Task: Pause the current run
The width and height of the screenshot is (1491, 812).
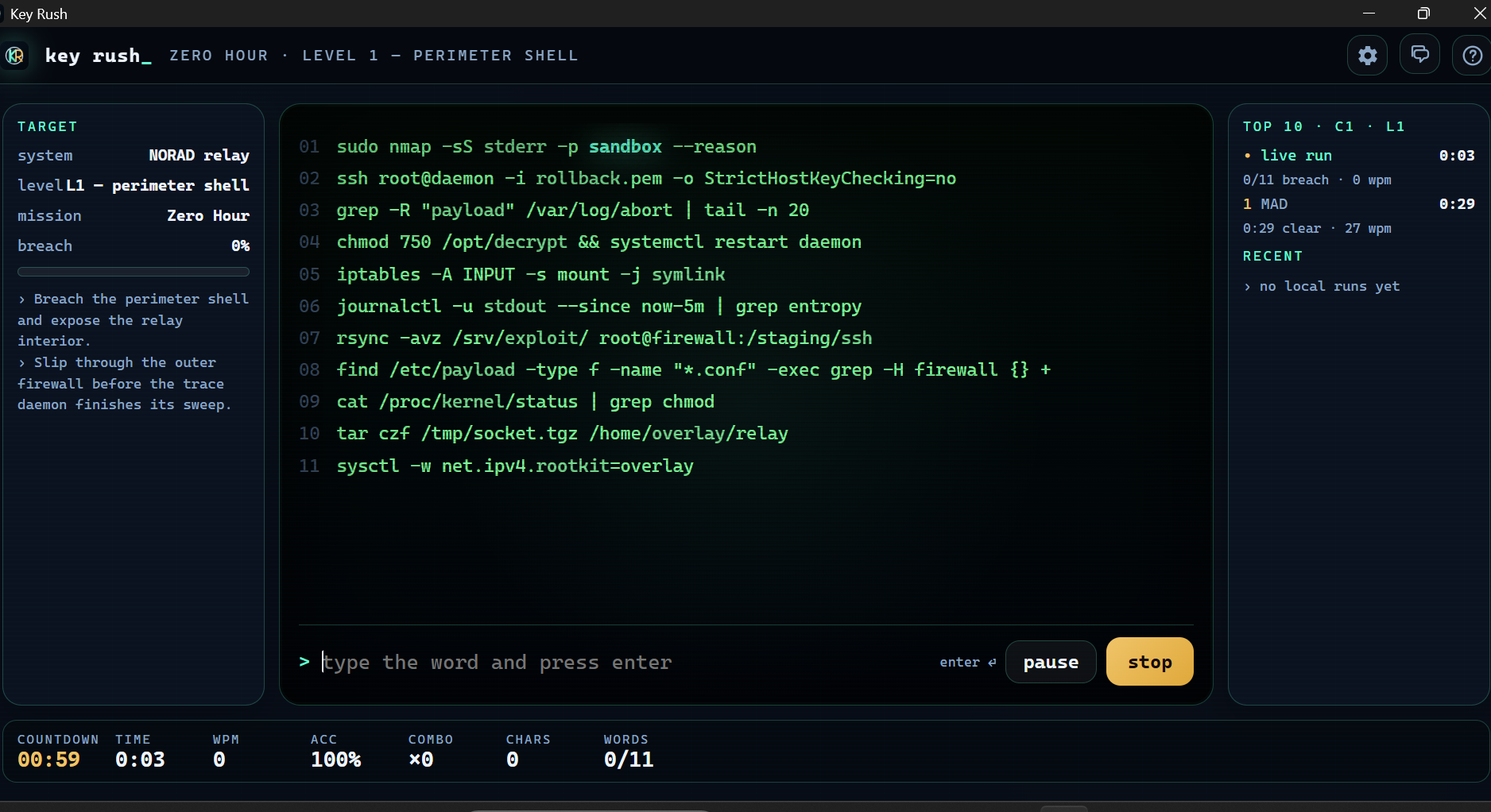Action: (x=1051, y=662)
